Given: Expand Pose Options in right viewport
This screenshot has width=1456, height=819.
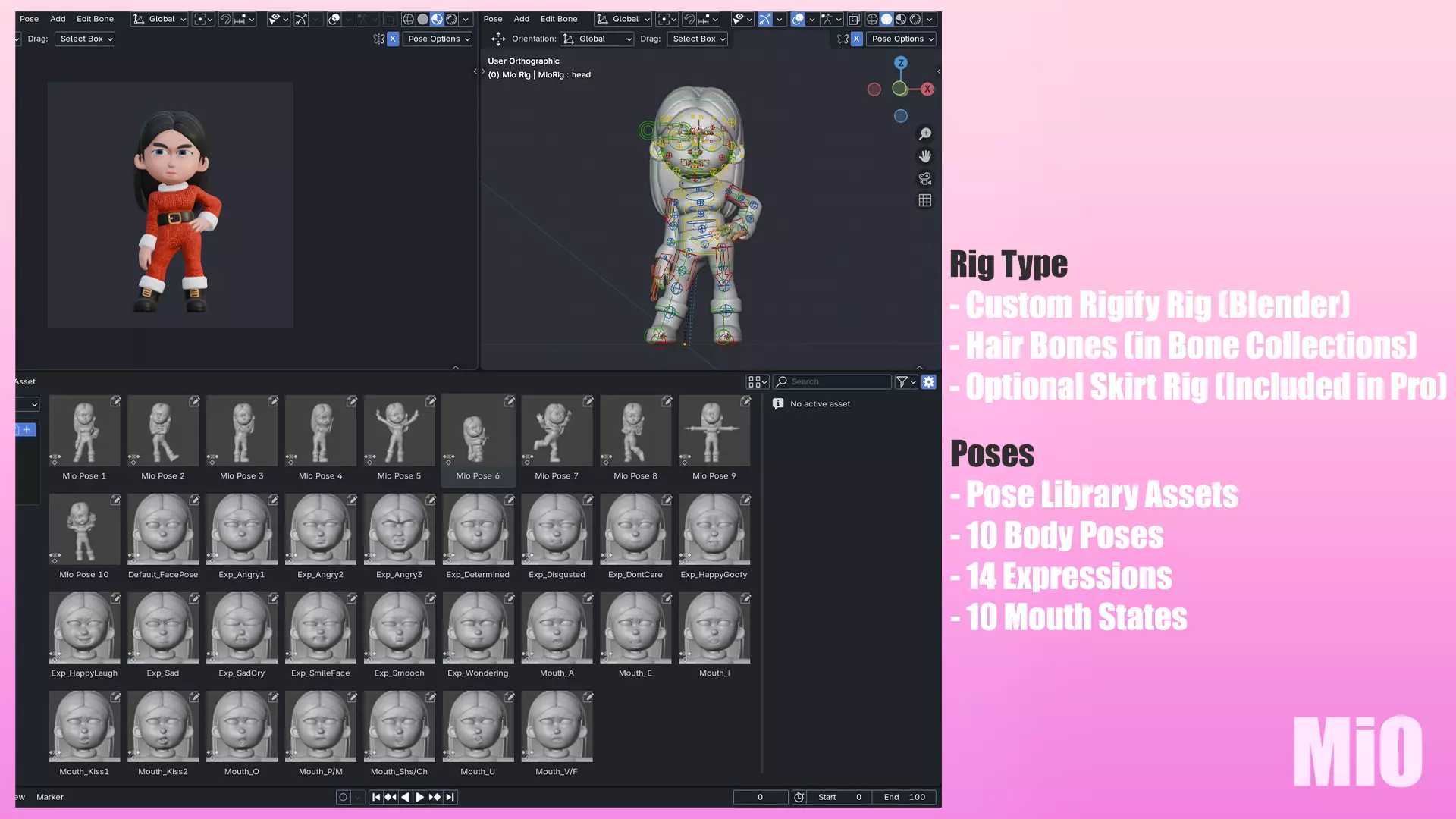Looking at the screenshot, I should pos(901,39).
